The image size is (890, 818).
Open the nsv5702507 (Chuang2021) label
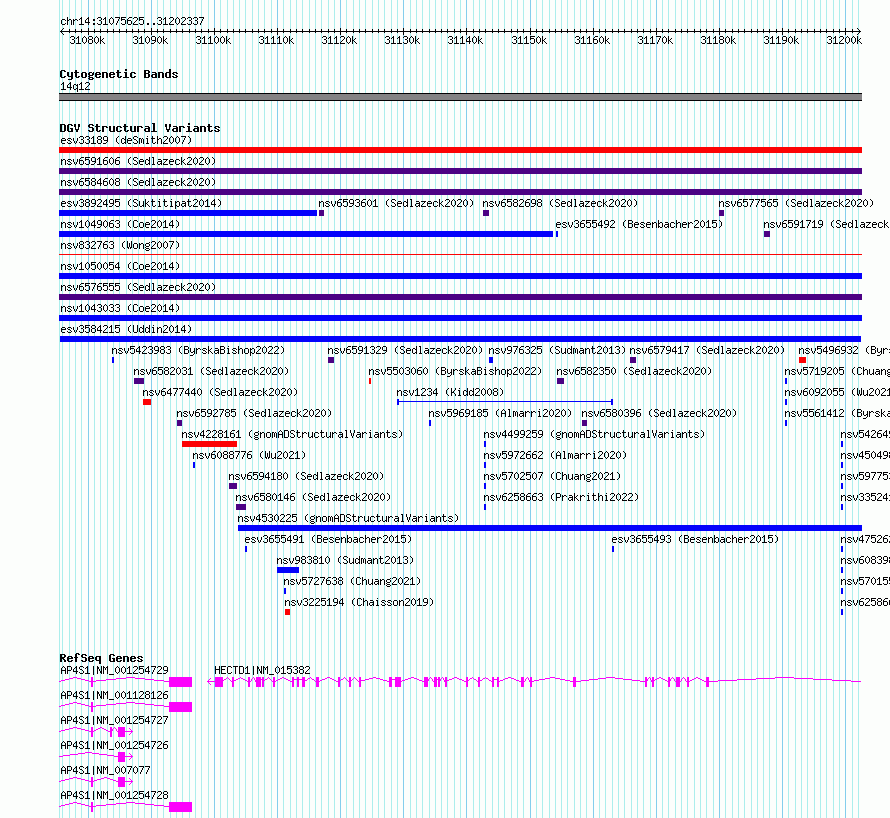click(552, 476)
